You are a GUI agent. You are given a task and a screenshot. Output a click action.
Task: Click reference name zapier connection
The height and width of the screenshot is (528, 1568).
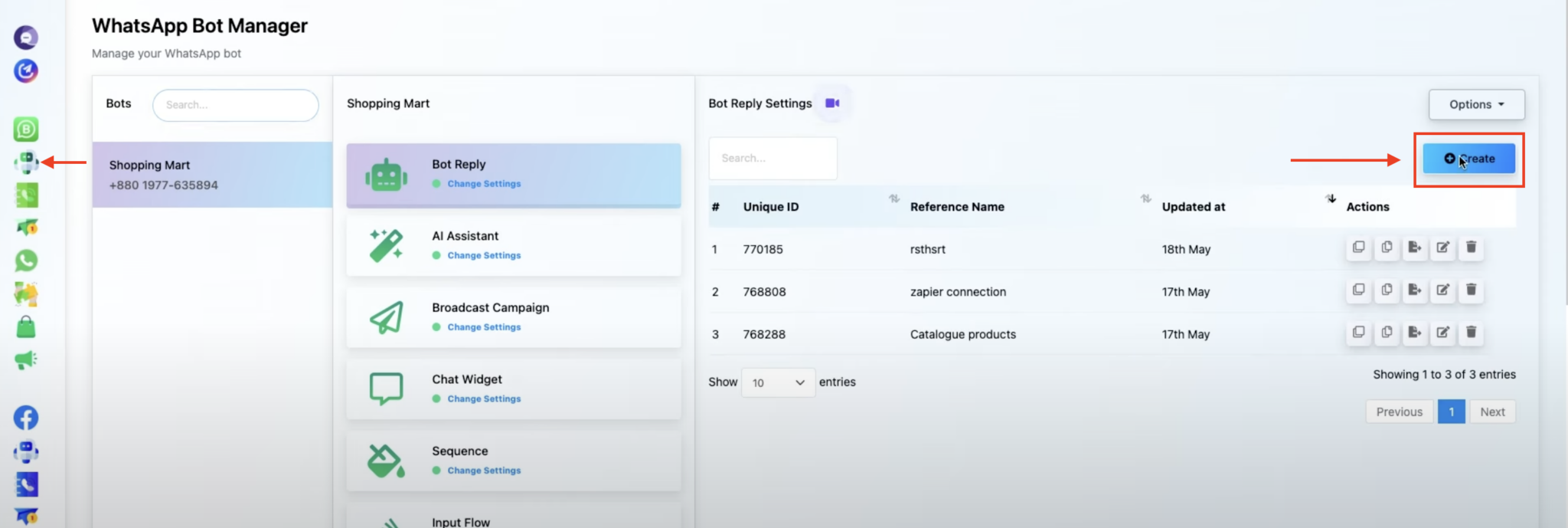tap(958, 292)
